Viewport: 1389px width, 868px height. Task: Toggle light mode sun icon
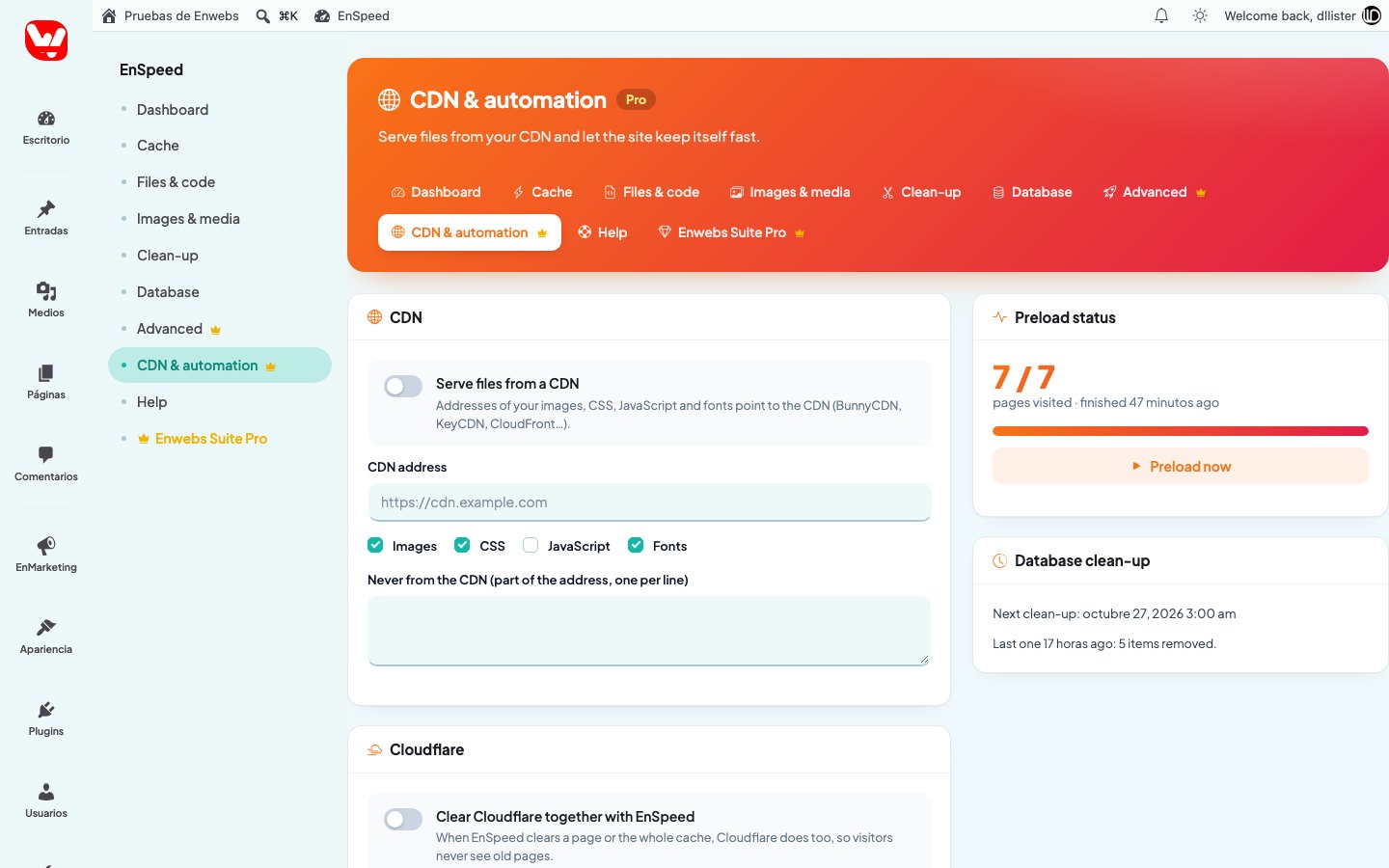click(x=1200, y=15)
